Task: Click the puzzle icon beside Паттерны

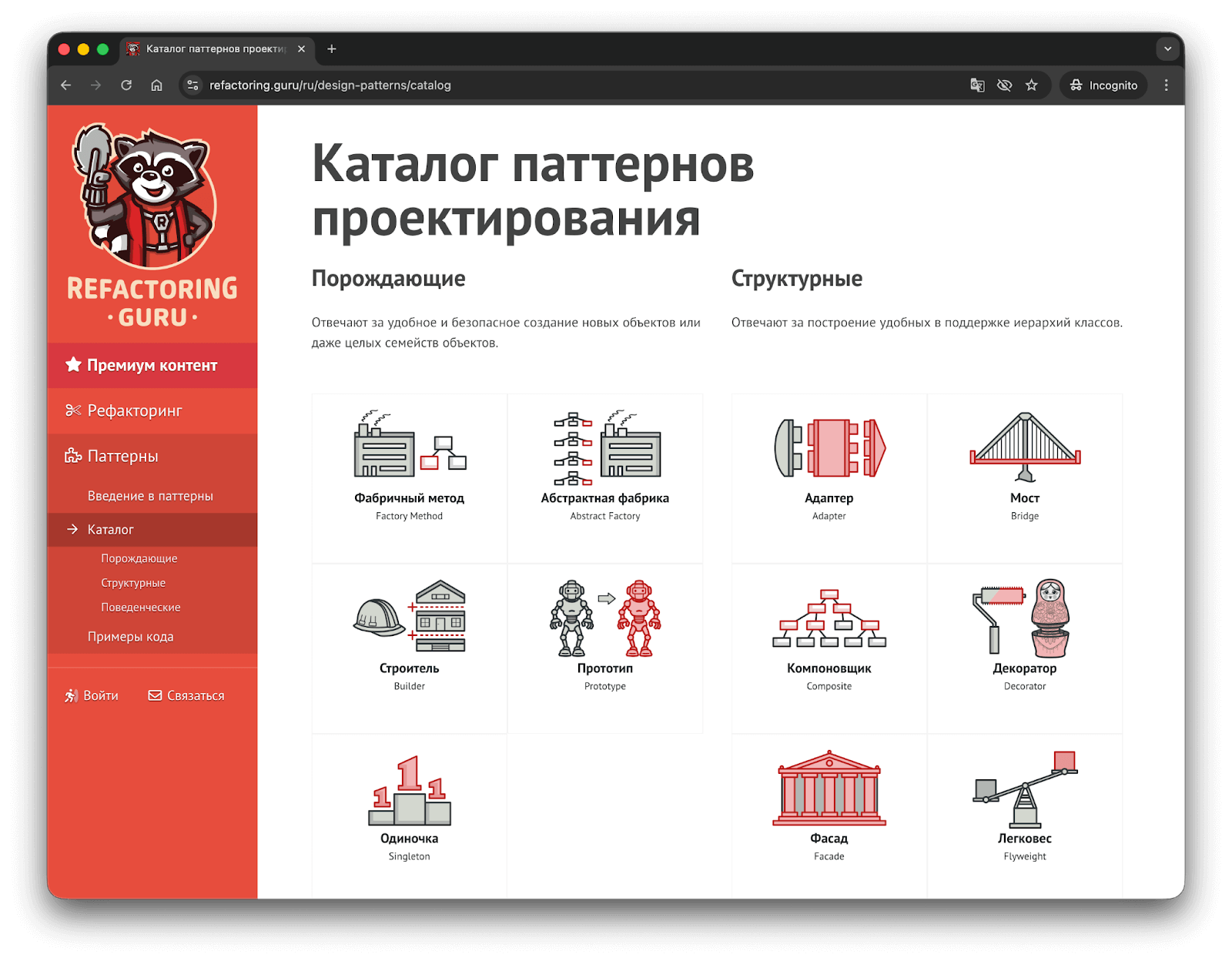Action: click(73, 456)
